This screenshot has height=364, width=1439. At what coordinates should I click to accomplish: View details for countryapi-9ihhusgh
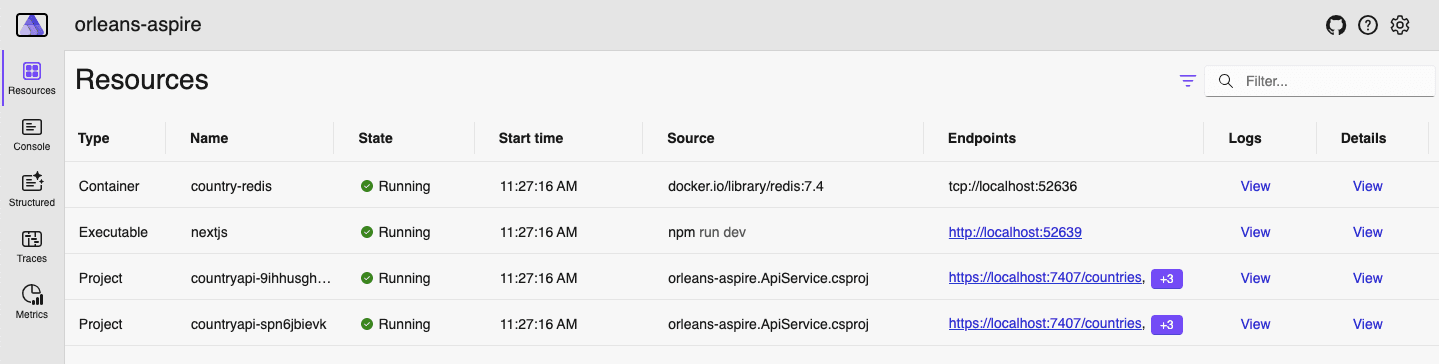(x=1367, y=278)
